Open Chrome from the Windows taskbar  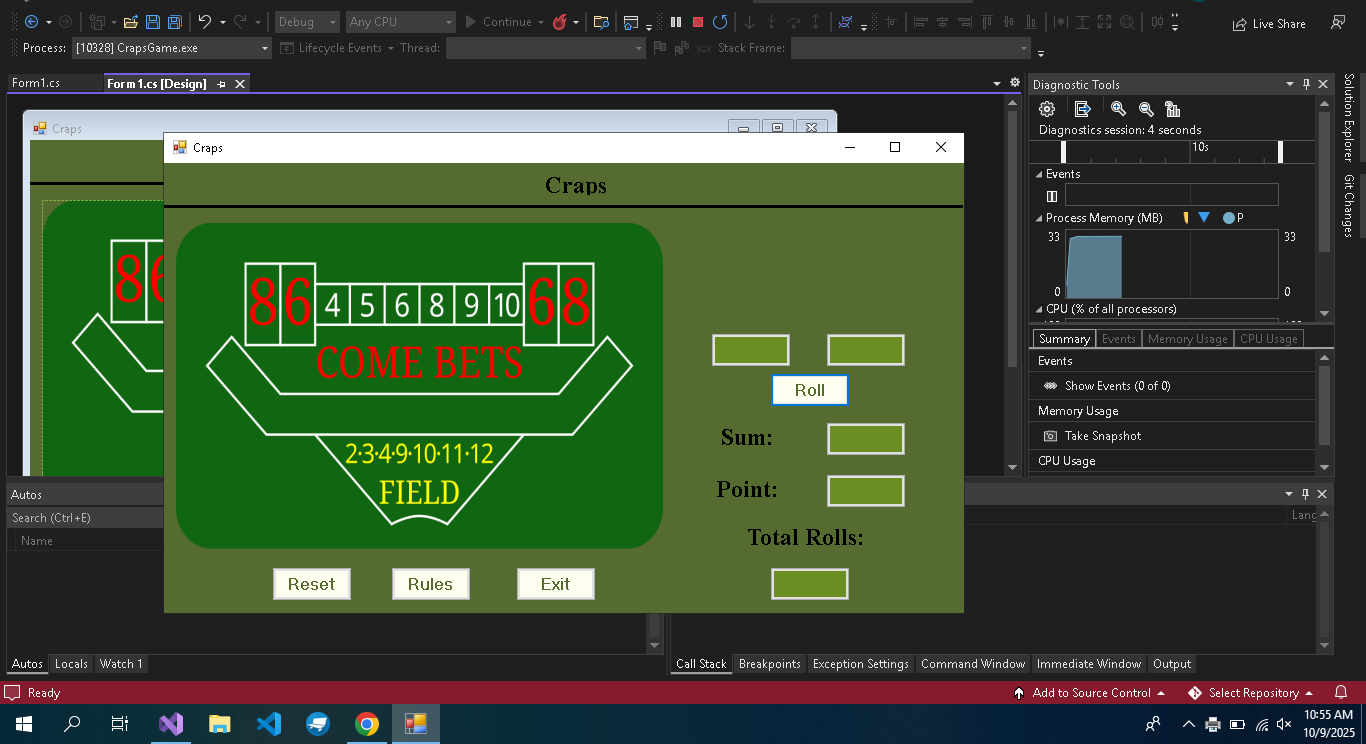[x=367, y=724]
